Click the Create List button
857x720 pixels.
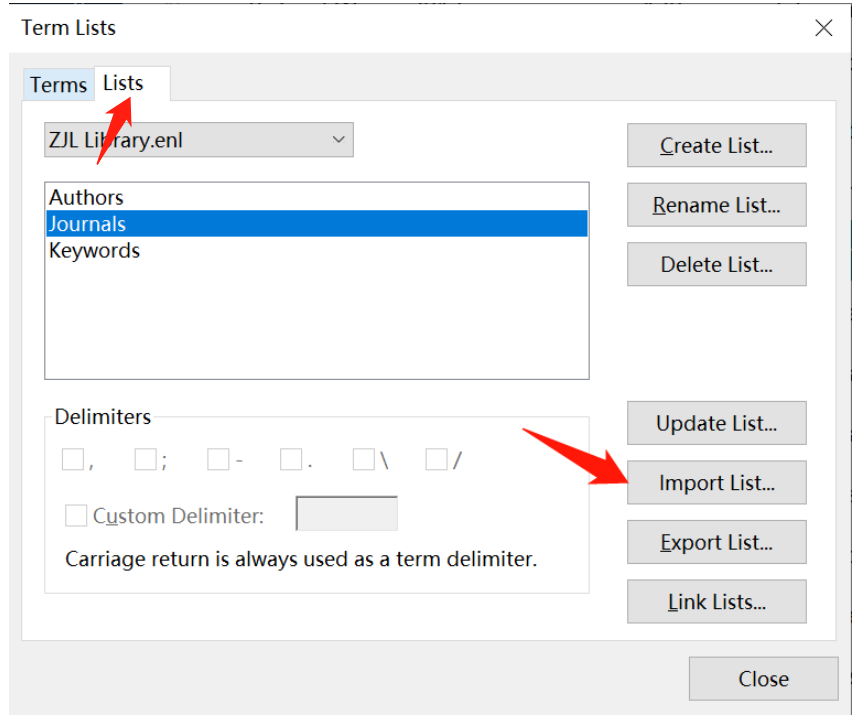pos(716,146)
